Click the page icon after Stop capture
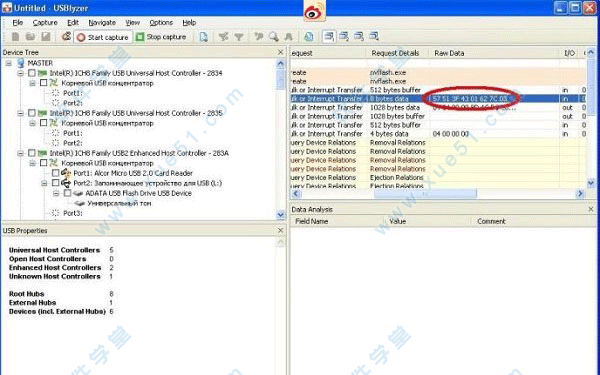The height and width of the screenshot is (375, 600). 204,37
